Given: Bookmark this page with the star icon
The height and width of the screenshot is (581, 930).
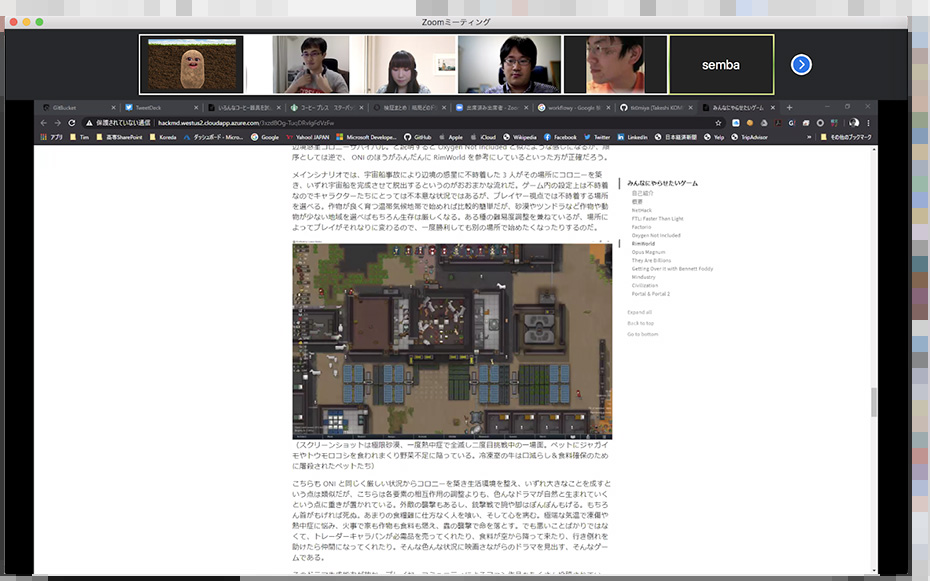Looking at the screenshot, I should pyautogui.click(x=718, y=123).
